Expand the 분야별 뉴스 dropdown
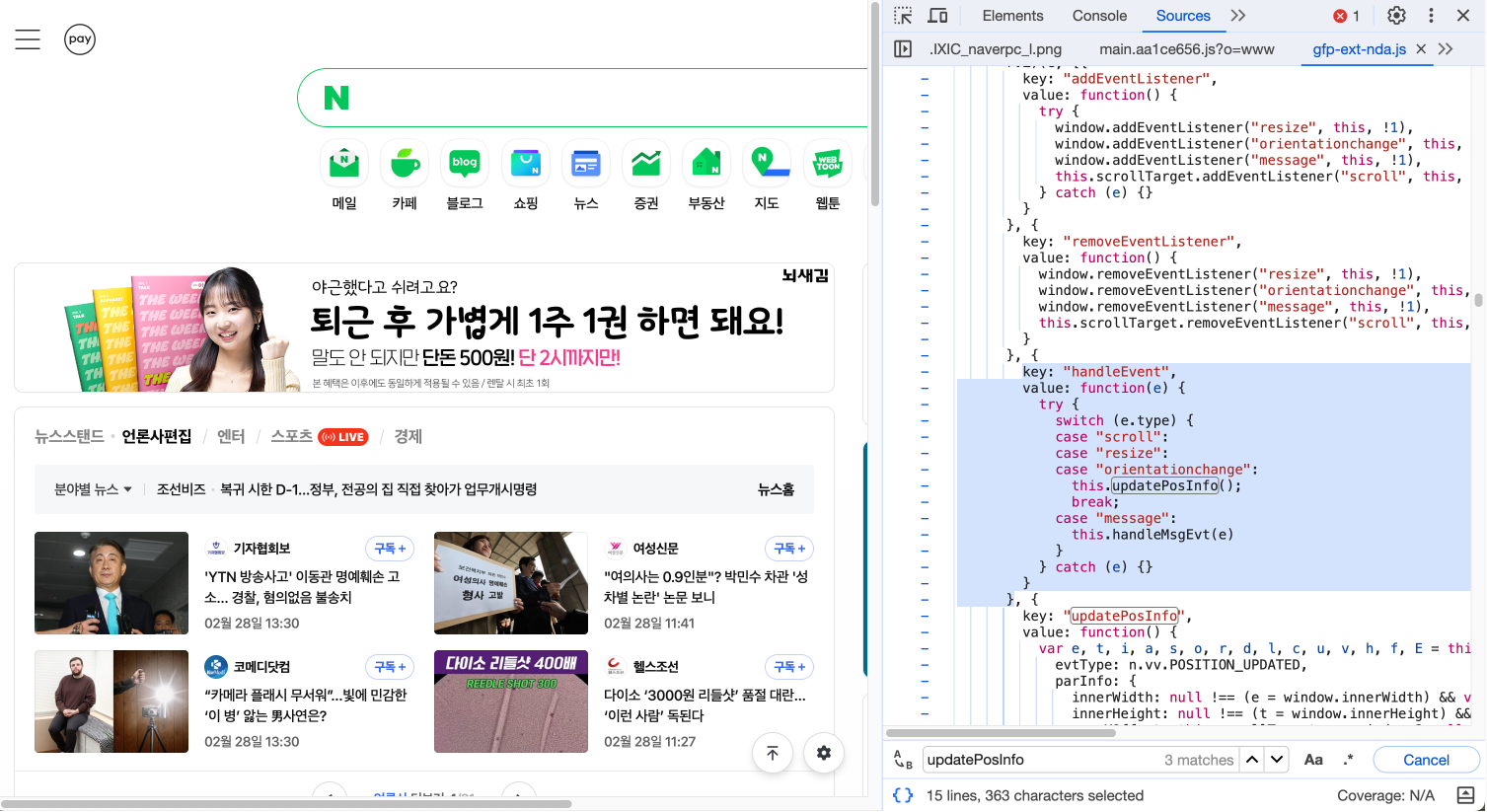The image size is (1487, 812). (x=93, y=489)
